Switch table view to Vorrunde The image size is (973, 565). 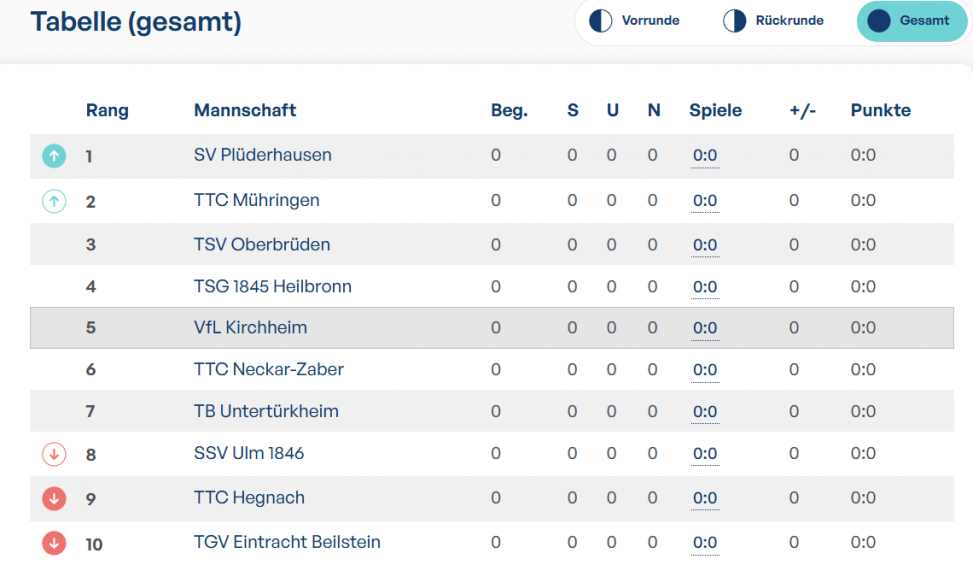(634, 20)
